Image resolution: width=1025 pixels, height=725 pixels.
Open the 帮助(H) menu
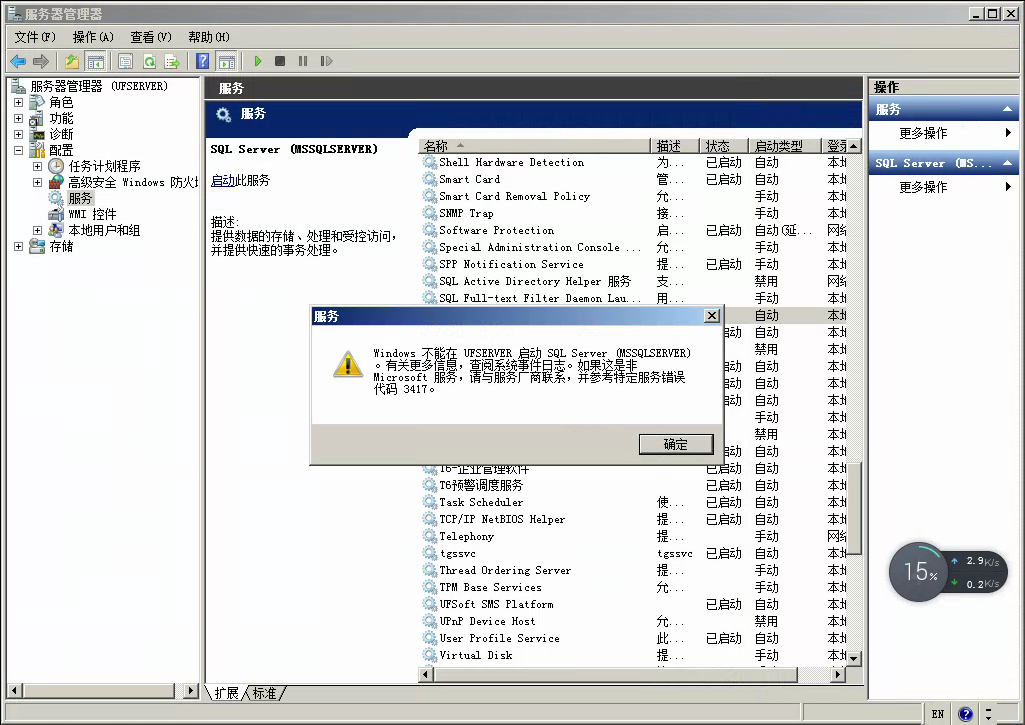pos(209,37)
